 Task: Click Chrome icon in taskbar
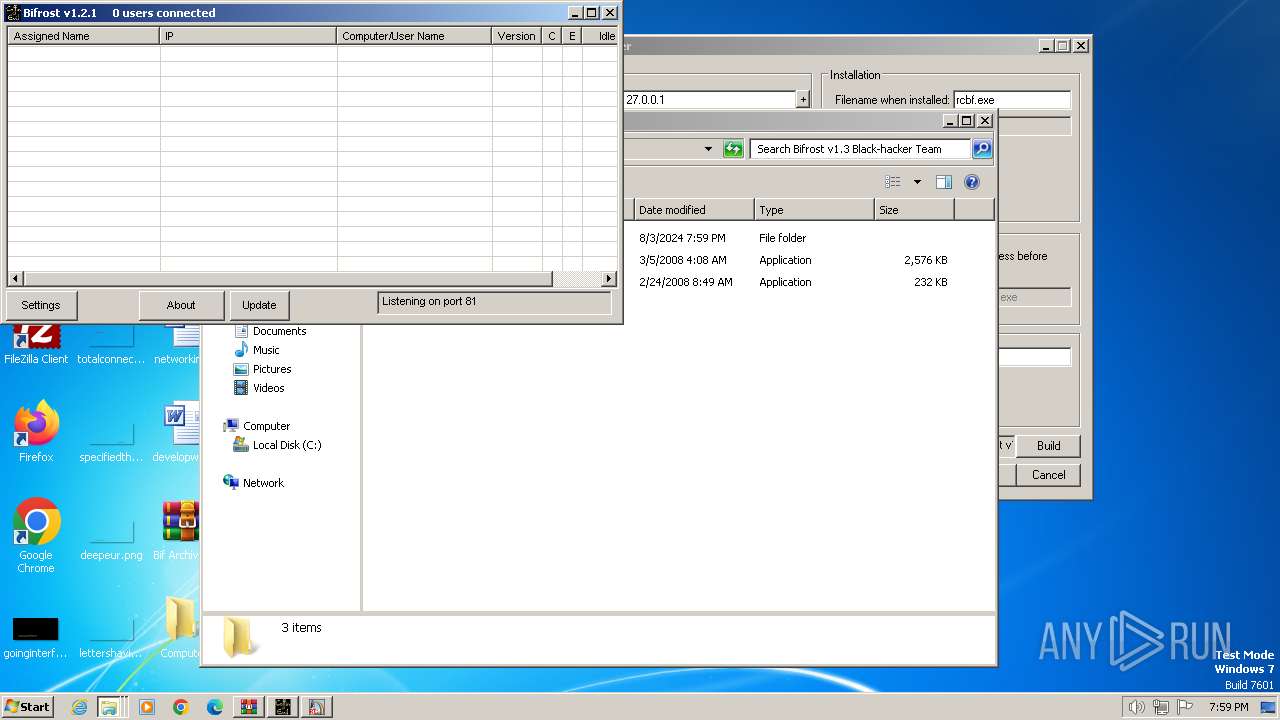click(181, 707)
